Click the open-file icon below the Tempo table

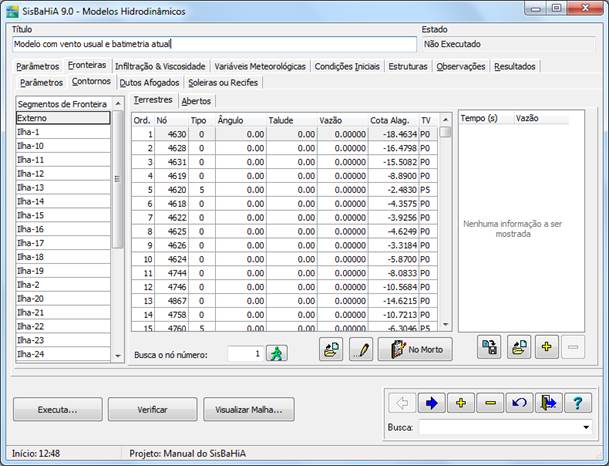point(519,347)
